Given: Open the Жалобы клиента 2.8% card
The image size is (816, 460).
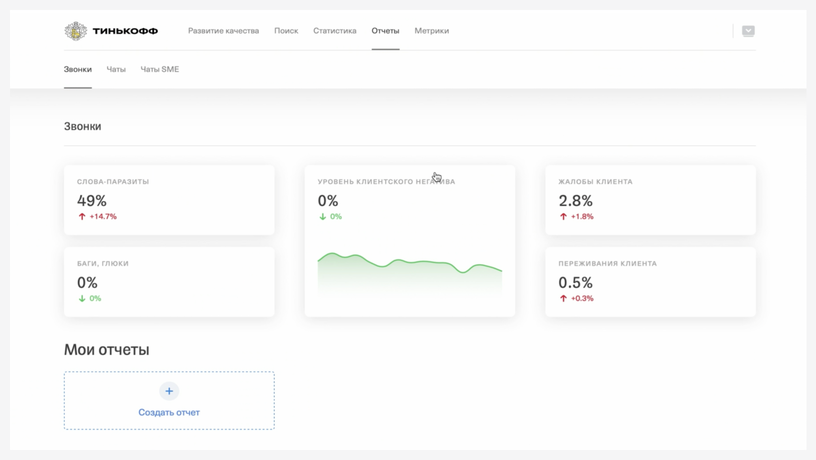Looking at the screenshot, I should click(650, 200).
